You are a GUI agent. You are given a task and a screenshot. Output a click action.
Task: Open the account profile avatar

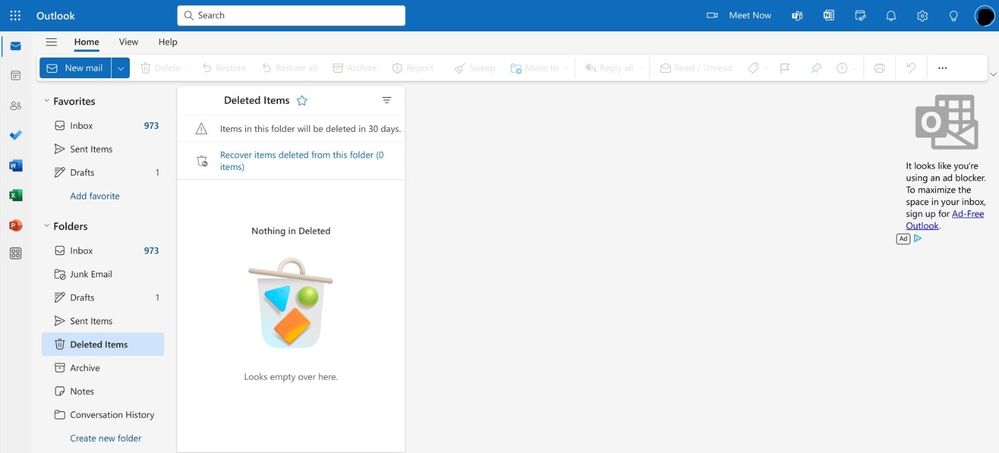coord(985,15)
